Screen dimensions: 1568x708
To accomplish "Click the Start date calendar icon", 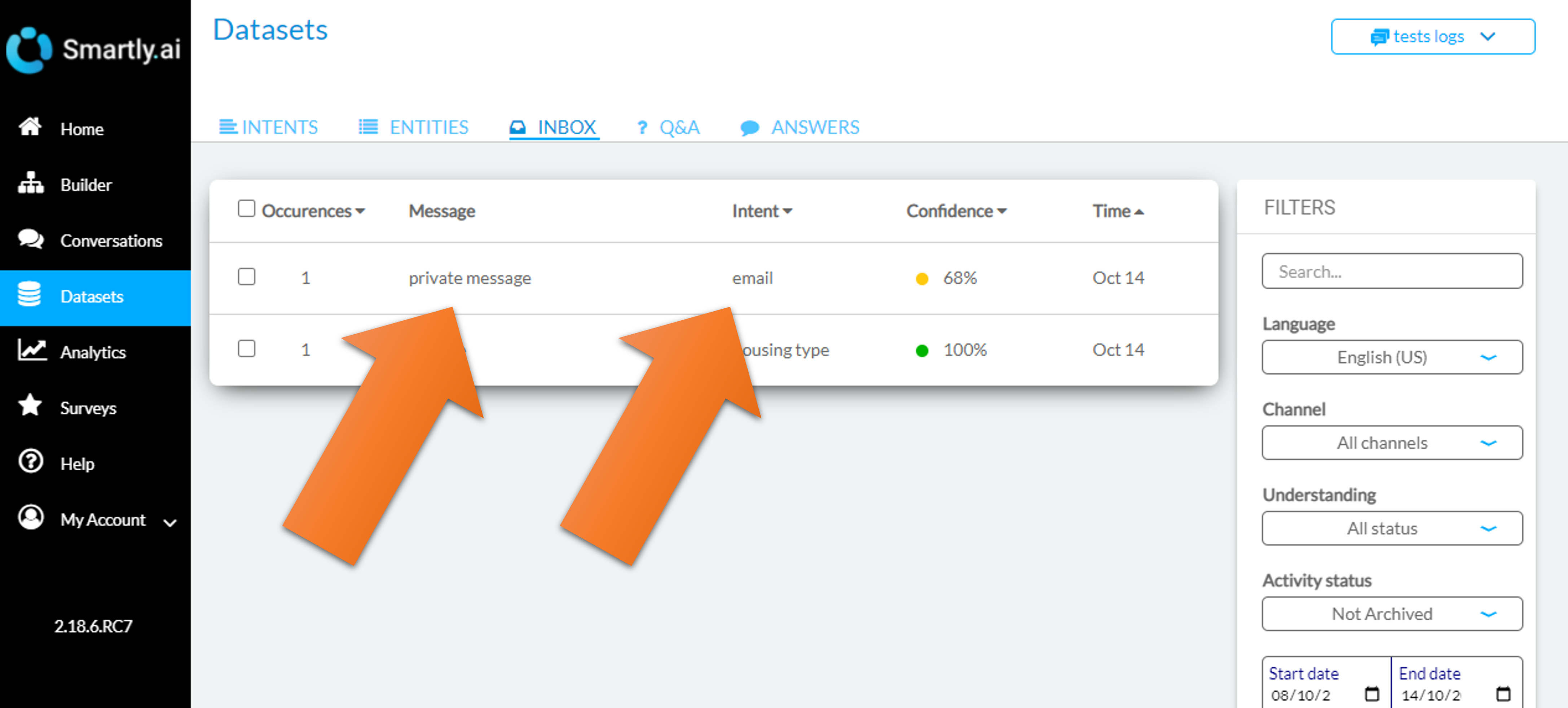I will coord(1371,693).
